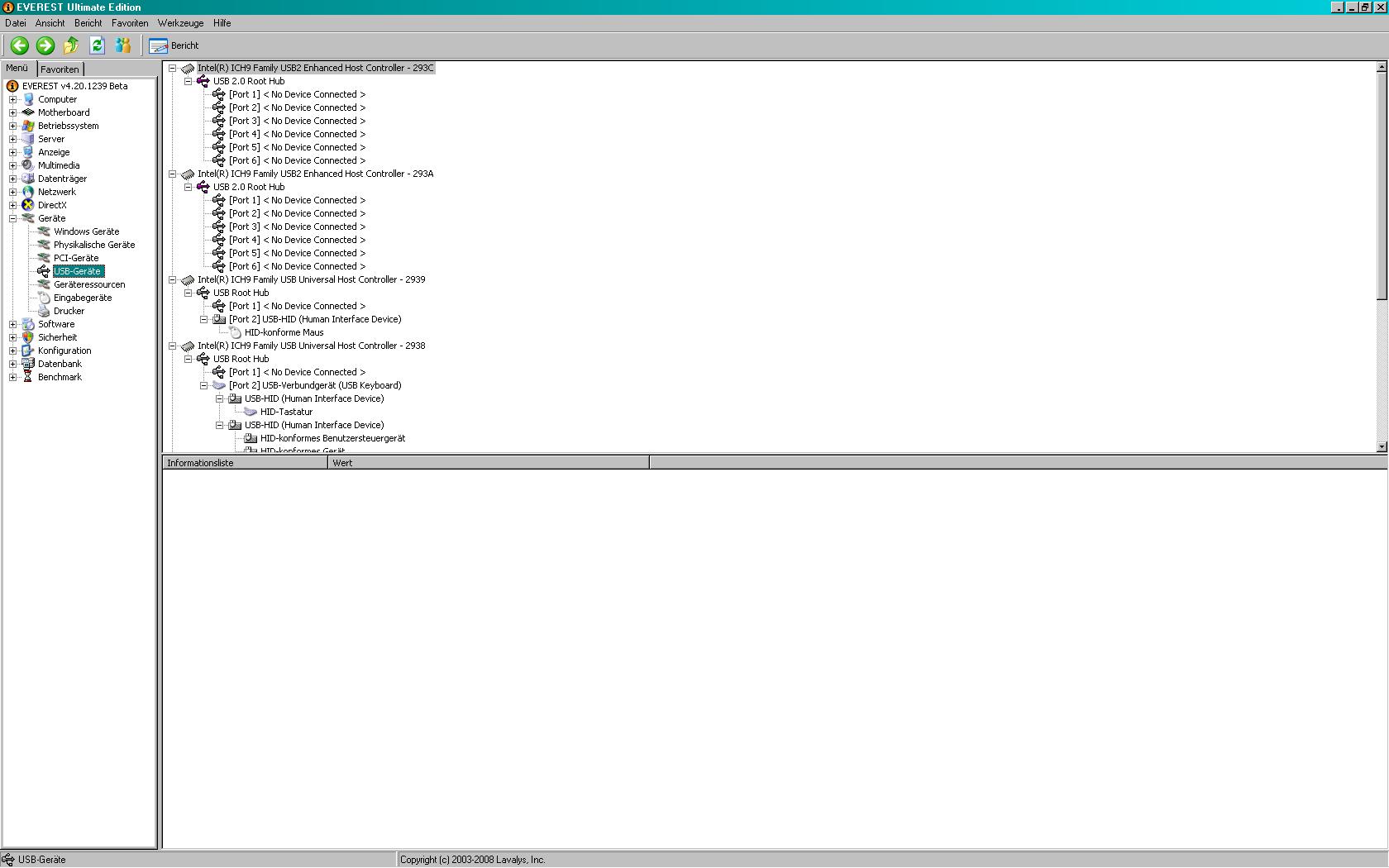Select Physikalische Geräte in the tree

pyautogui.click(x=94, y=245)
